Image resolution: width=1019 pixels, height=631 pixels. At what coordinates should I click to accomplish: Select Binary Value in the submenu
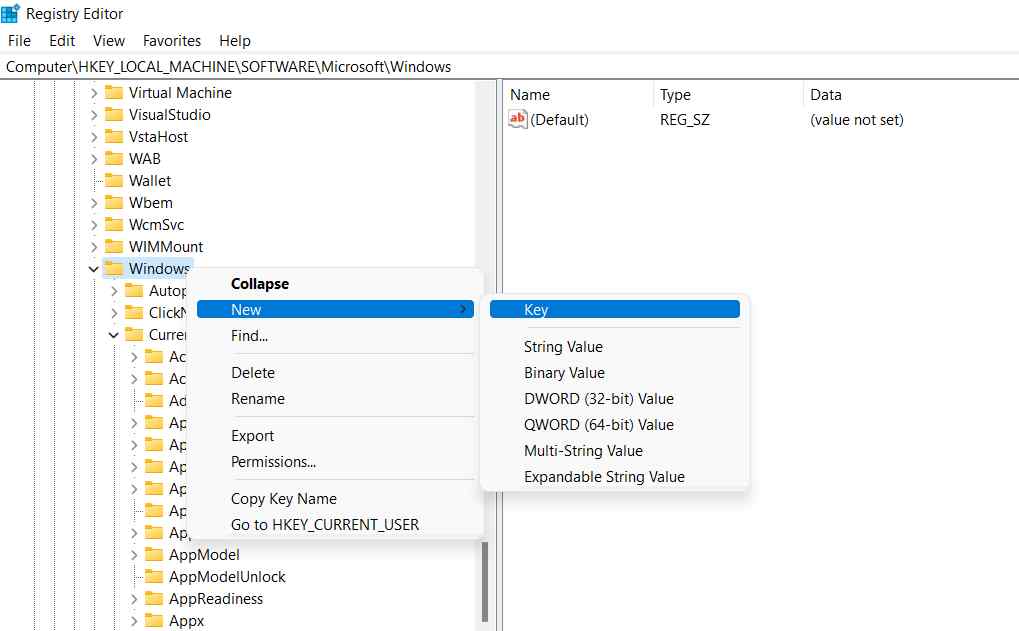pos(615,373)
